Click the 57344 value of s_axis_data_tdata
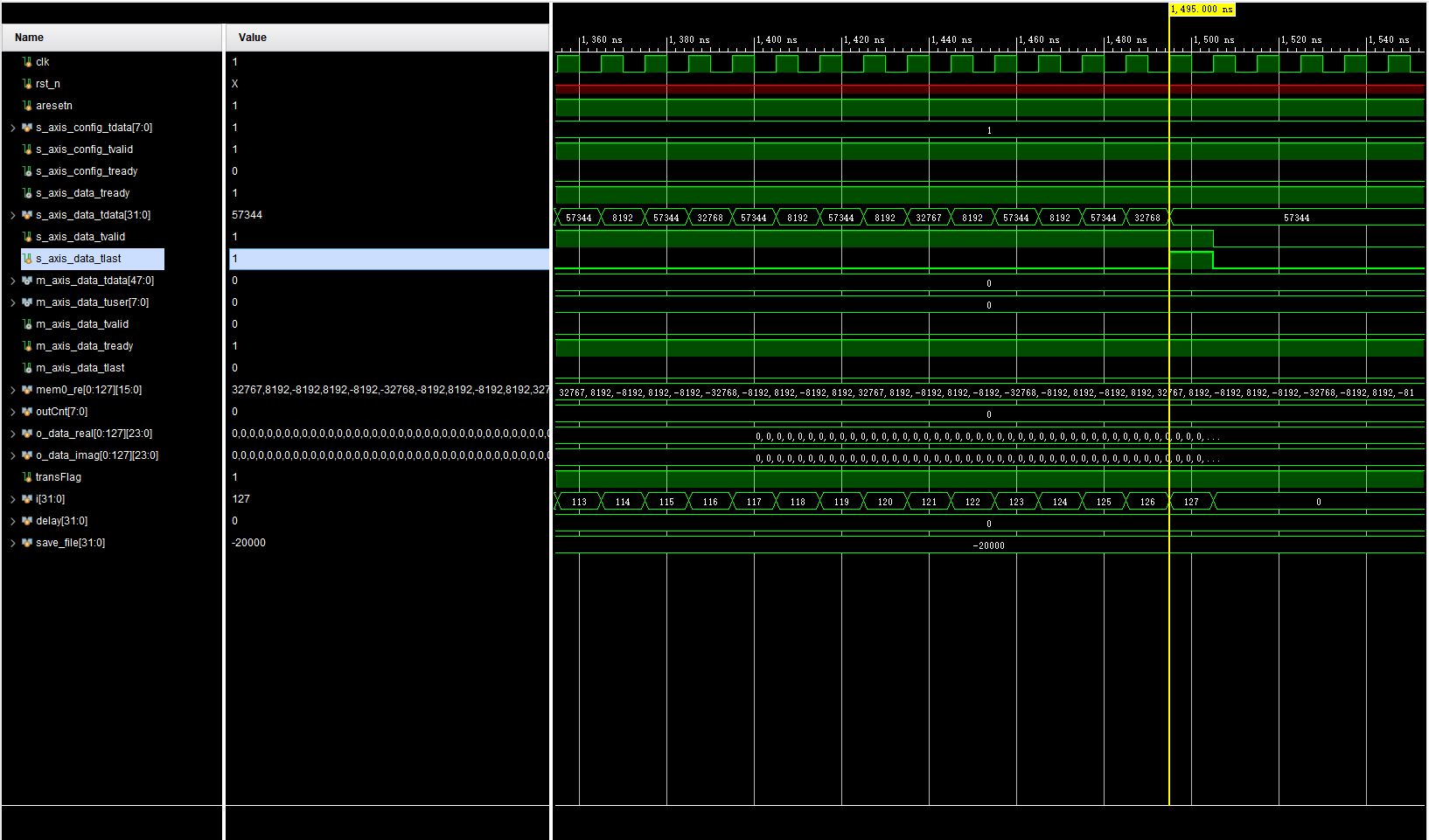 (x=247, y=215)
